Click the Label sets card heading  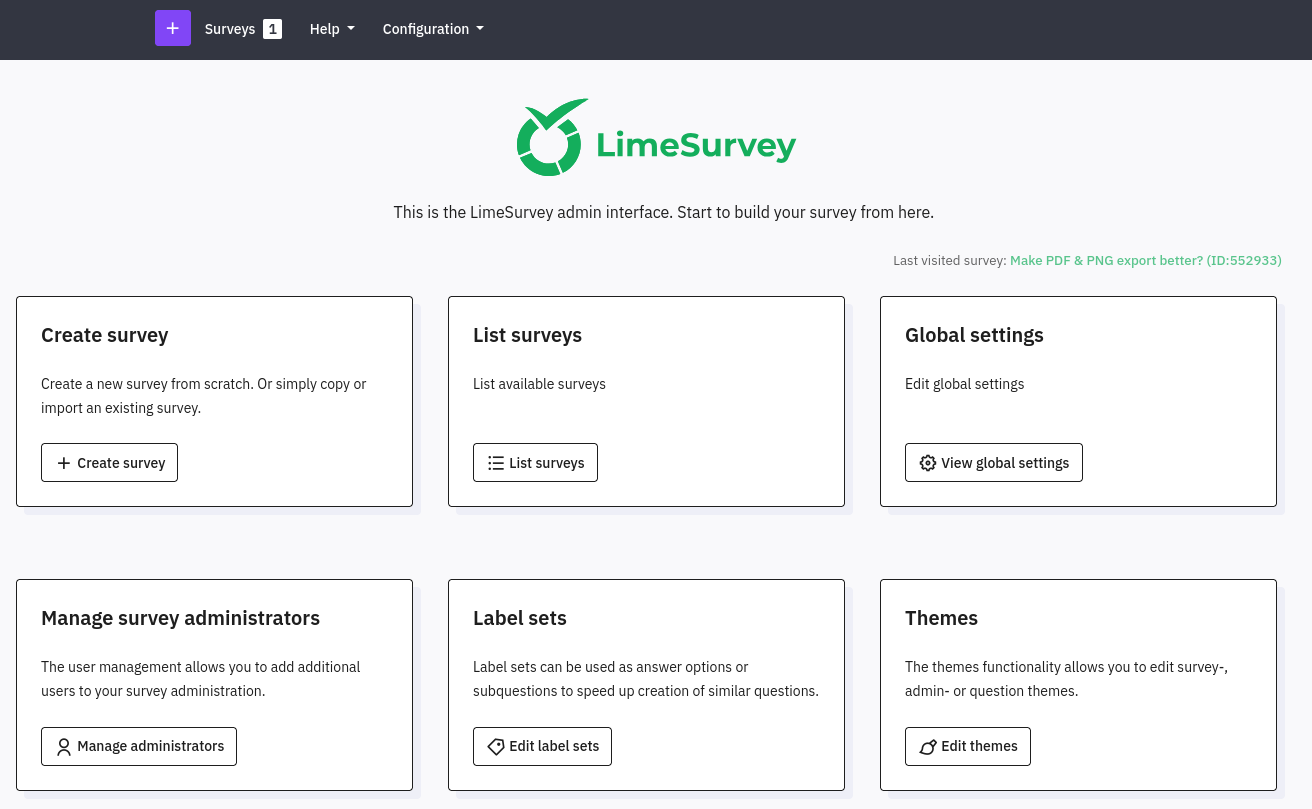coord(520,618)
